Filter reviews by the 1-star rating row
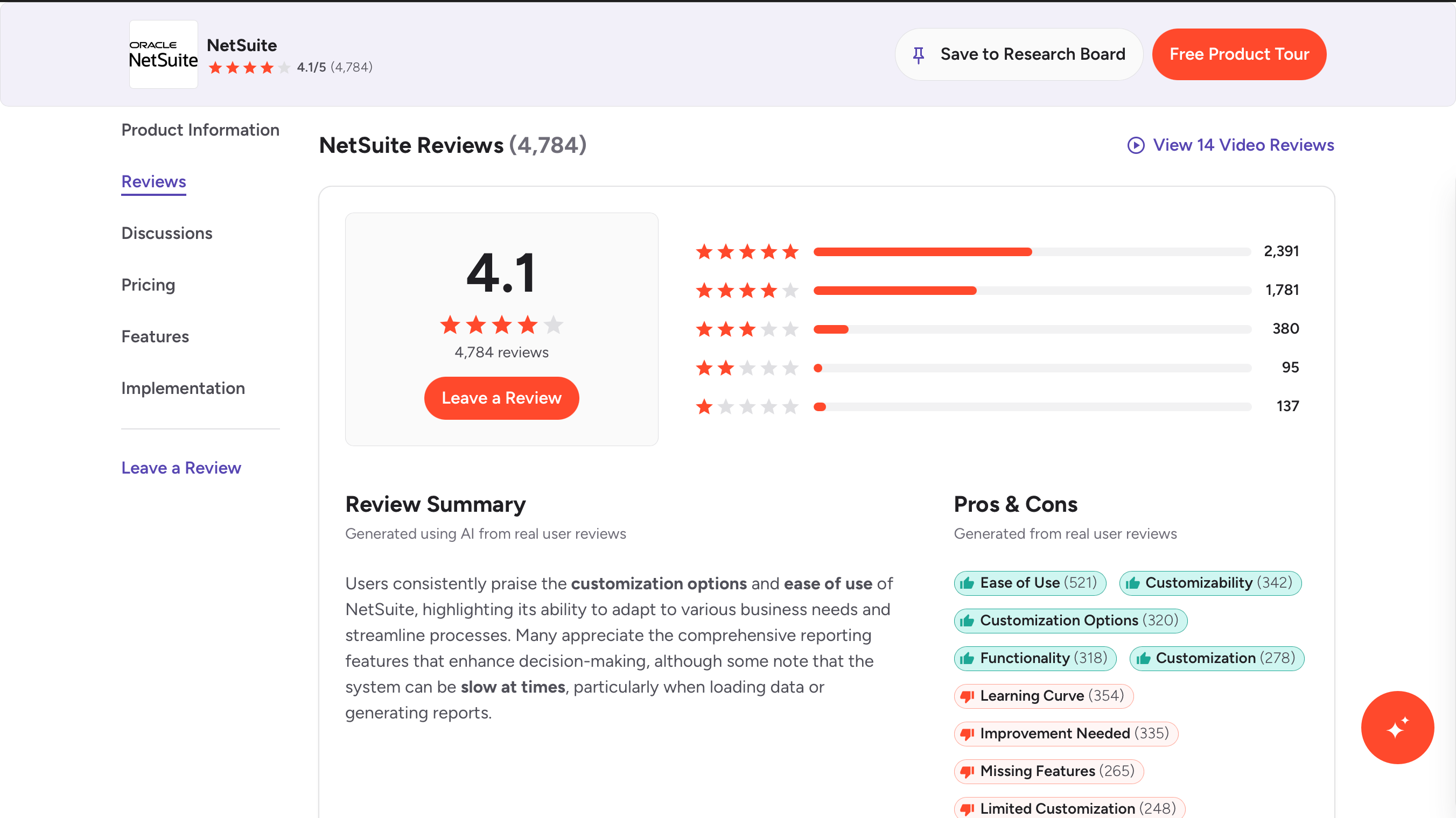1456x818 pixels. click(998, 407)
